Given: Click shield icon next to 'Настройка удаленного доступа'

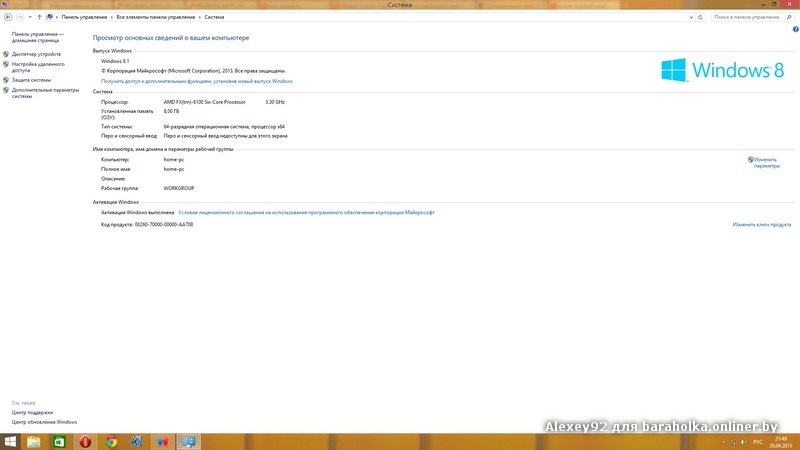Looking at the screenshot, I should 6,64.
